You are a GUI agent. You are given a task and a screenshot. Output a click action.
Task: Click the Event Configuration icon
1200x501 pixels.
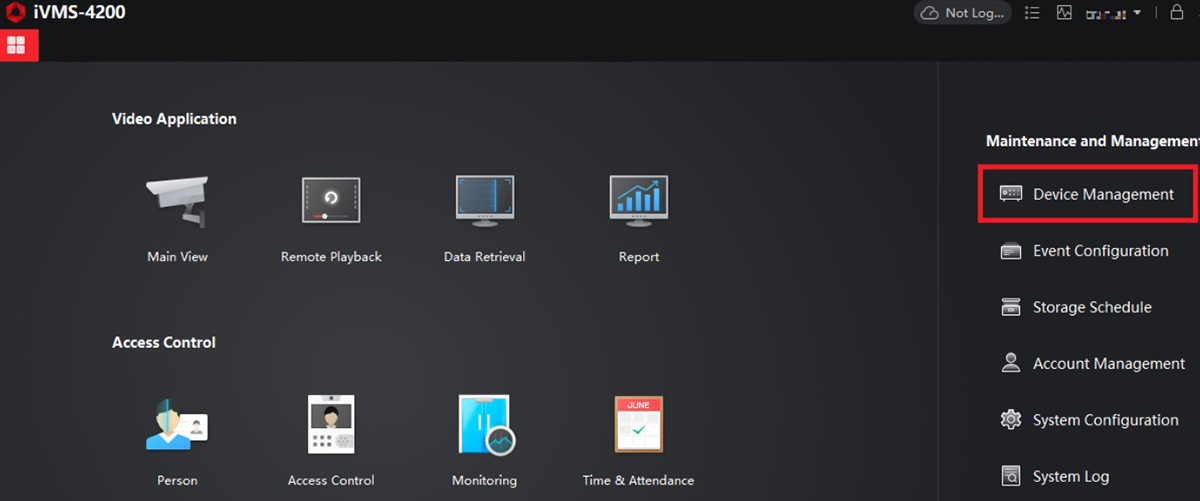coord(1011,251)
